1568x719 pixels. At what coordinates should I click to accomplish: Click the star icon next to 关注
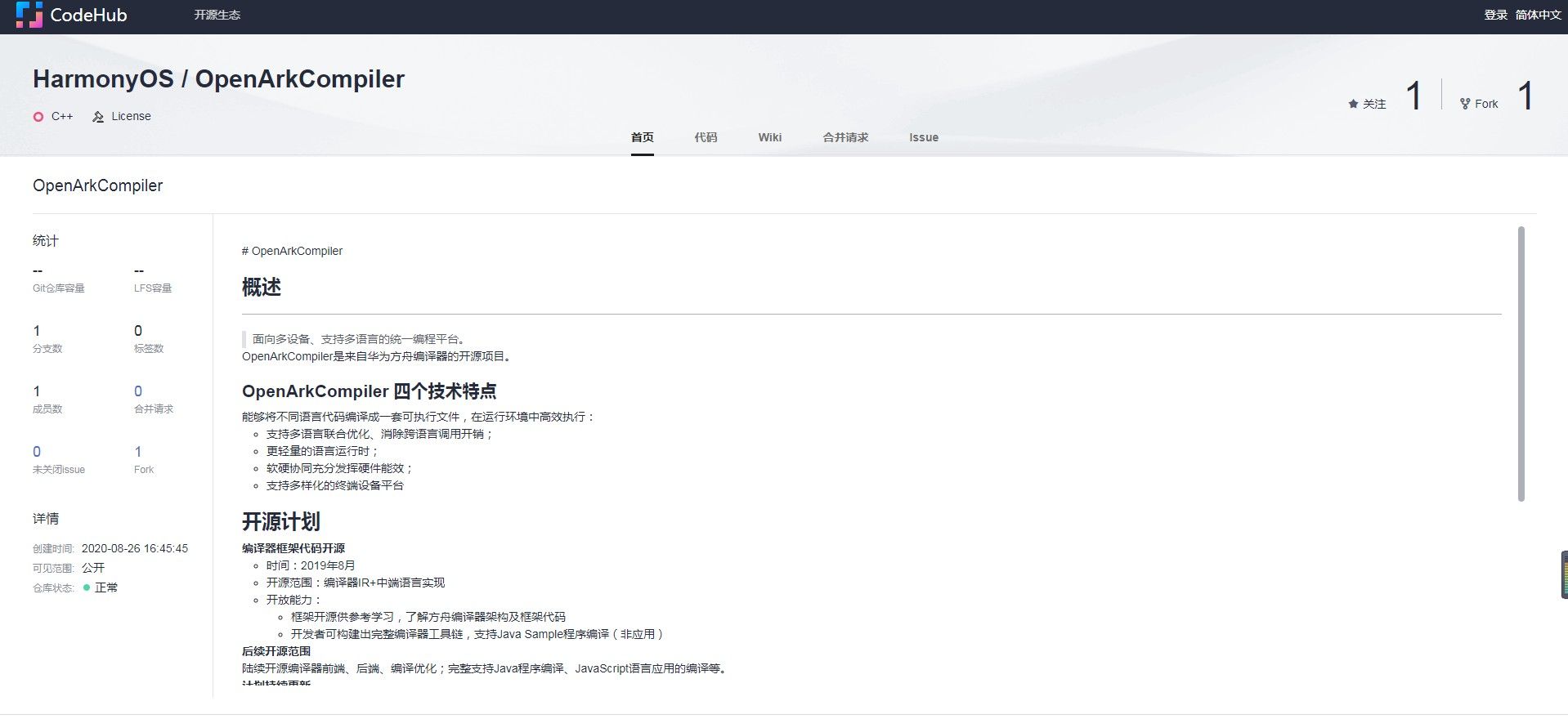pos(1353,104)
